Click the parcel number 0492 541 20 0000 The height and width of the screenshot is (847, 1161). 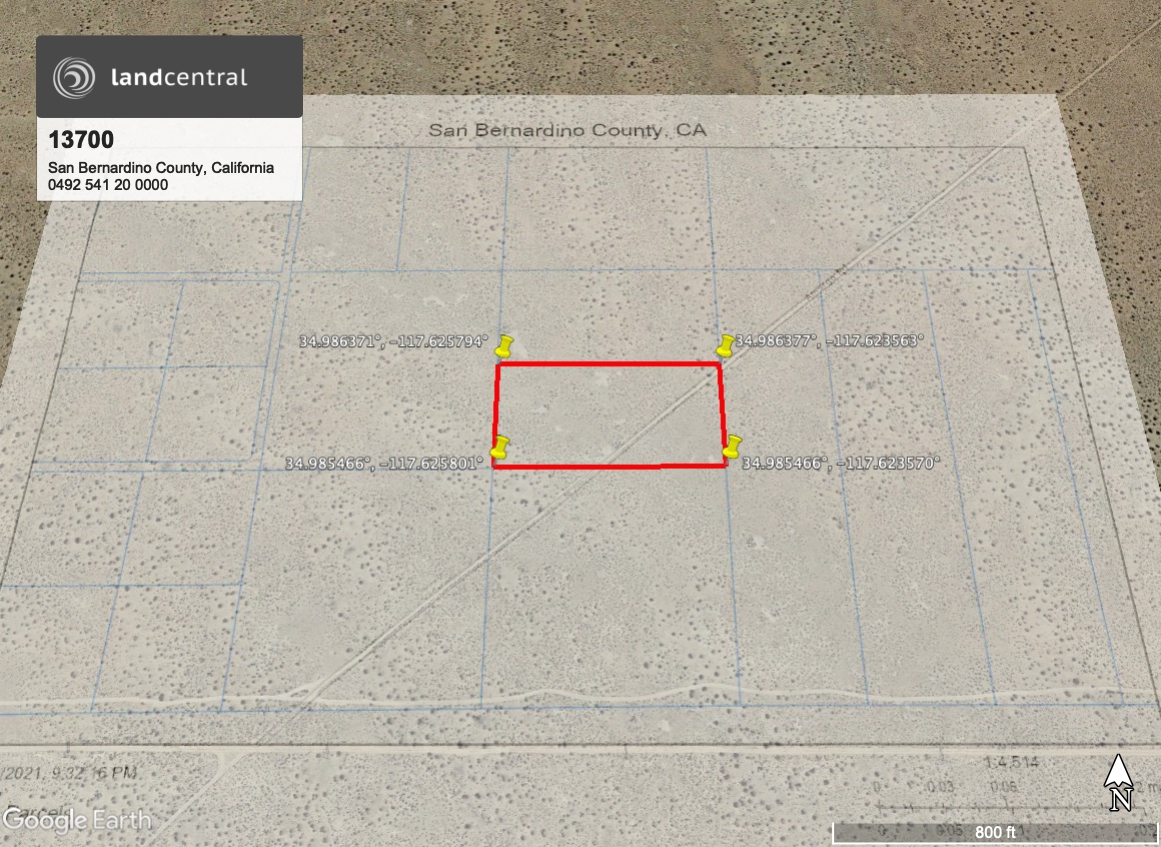pos(108,185)
